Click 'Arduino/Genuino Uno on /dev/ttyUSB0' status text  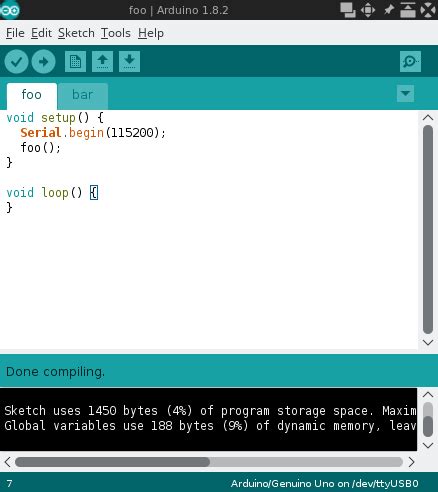click(324, 483)
